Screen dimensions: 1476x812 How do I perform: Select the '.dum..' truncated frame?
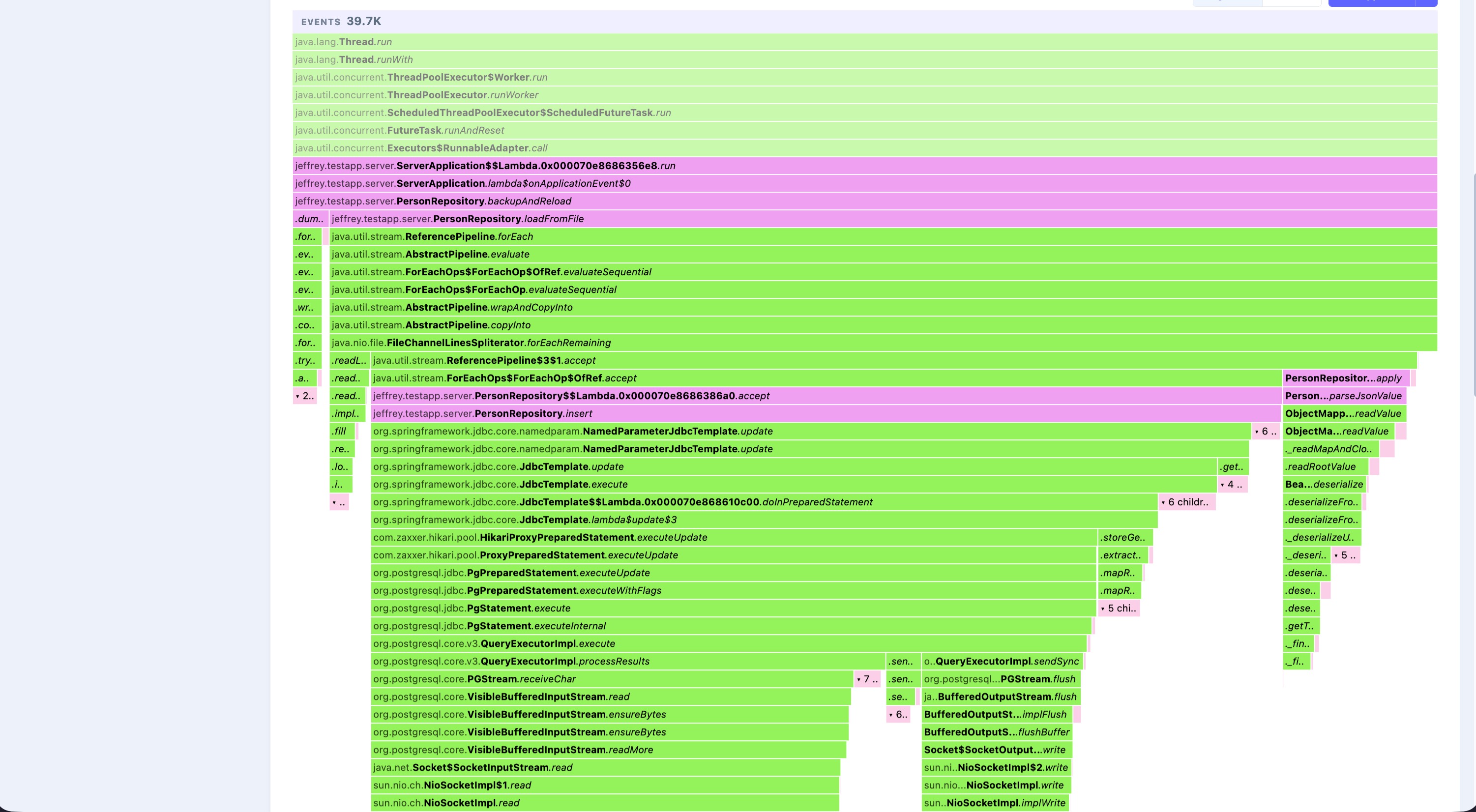click(310, 219)
